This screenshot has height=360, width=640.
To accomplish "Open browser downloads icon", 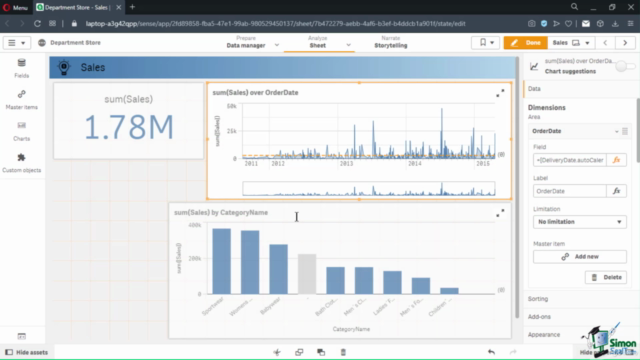I will coord(615,24).
